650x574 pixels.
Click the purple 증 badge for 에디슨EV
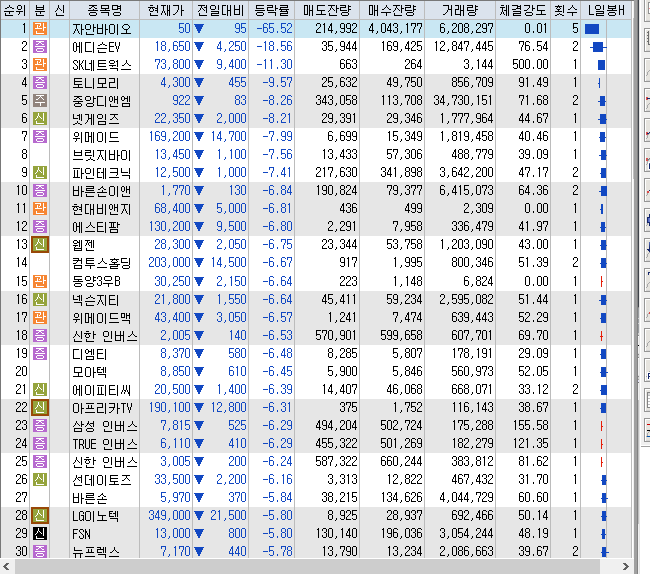[40, 46]
